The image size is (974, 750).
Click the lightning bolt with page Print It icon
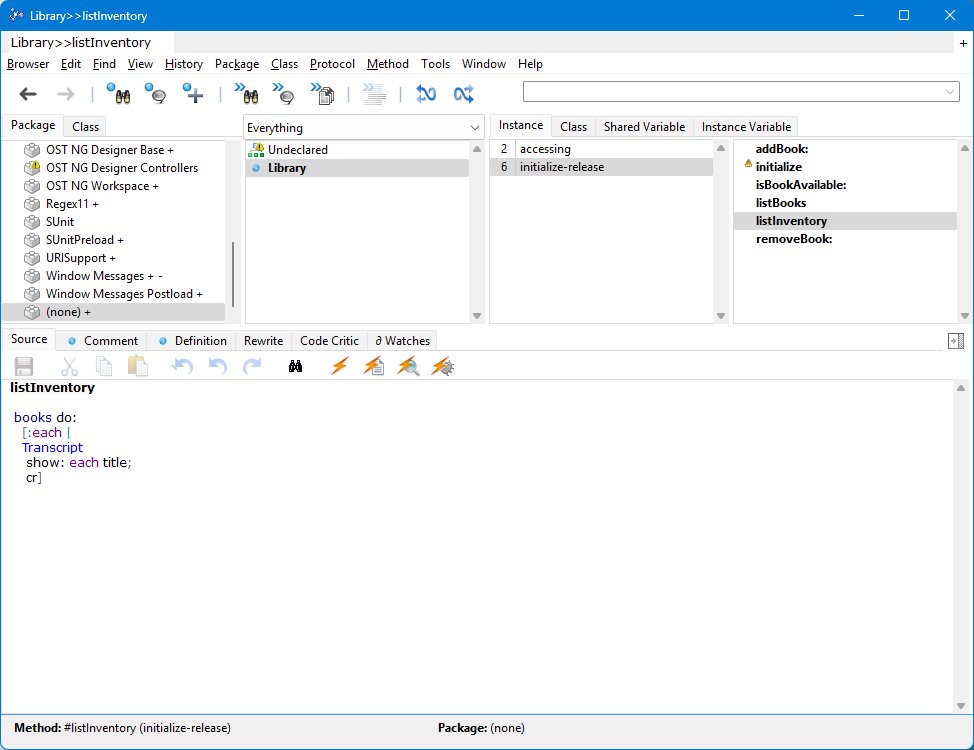pos(373,367)
